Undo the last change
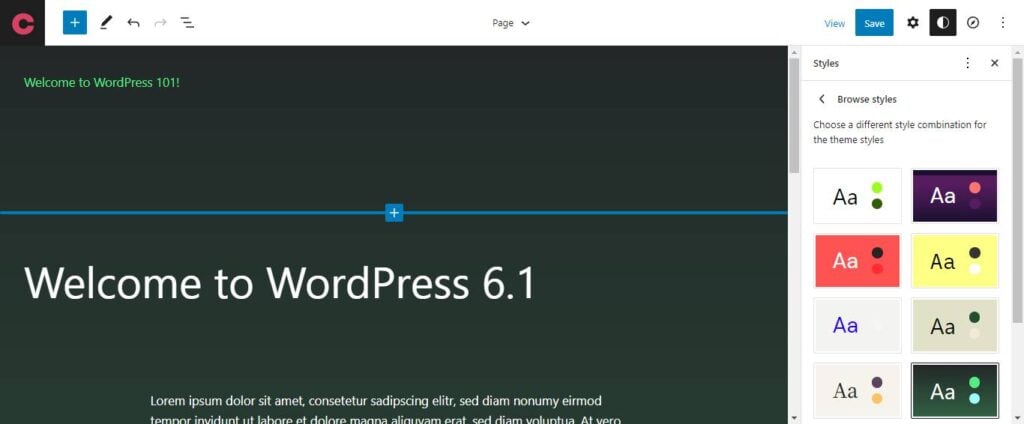Viewport: 1024px width, 424px height. (133, 23)
